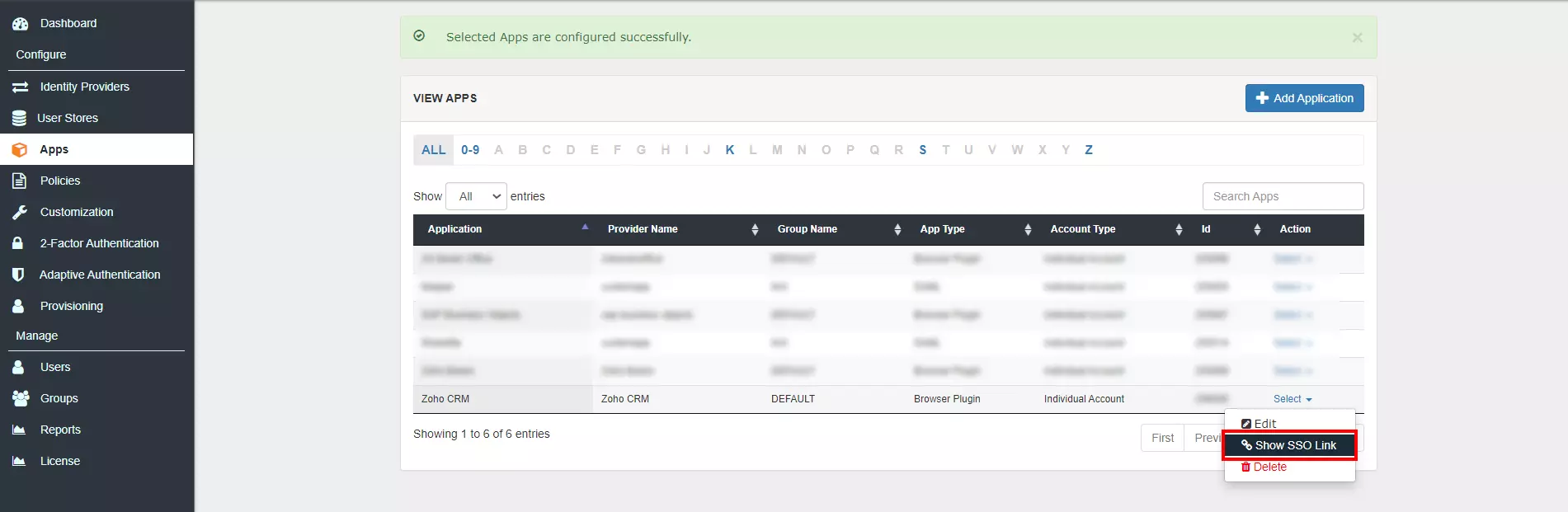Filter apps by 0-9
Image resolution: width=1568 pixels, height=512 pixels.
[470, 150]
